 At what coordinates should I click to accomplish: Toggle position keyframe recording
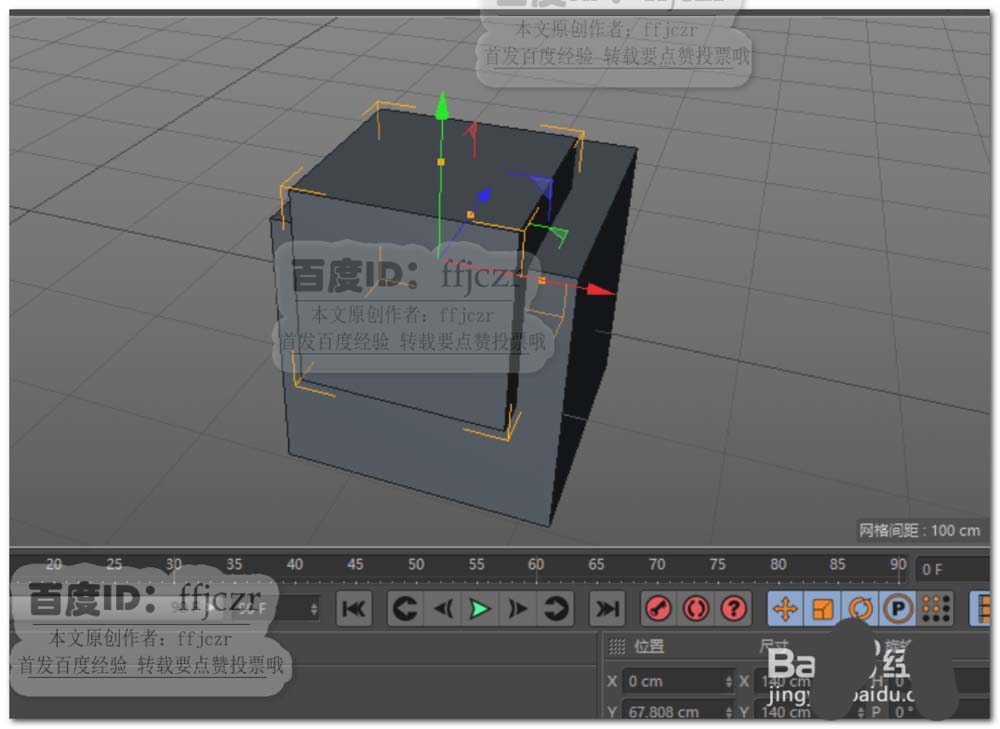click(786, 609)
